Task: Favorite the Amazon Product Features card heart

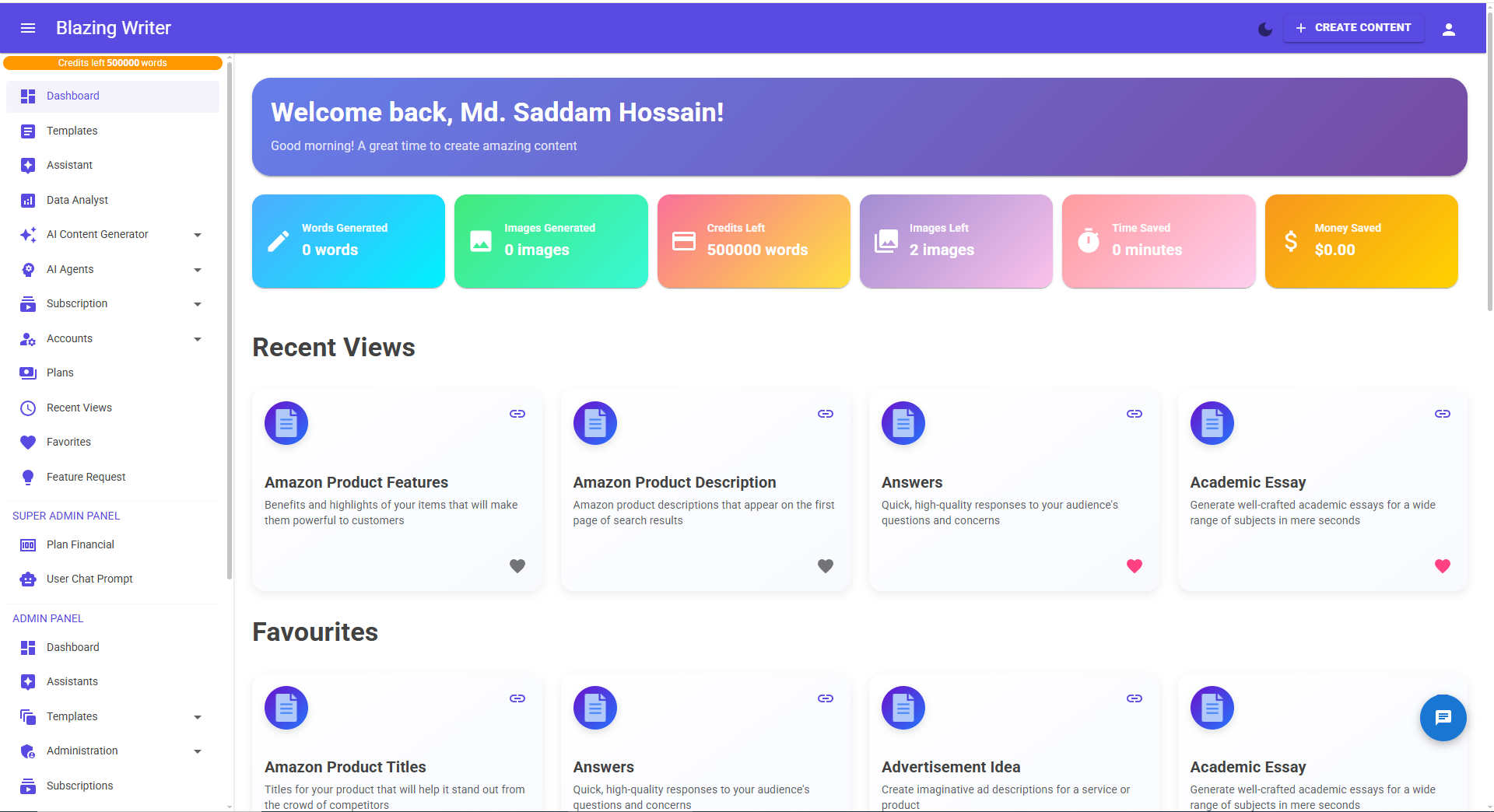Action: 517,566
